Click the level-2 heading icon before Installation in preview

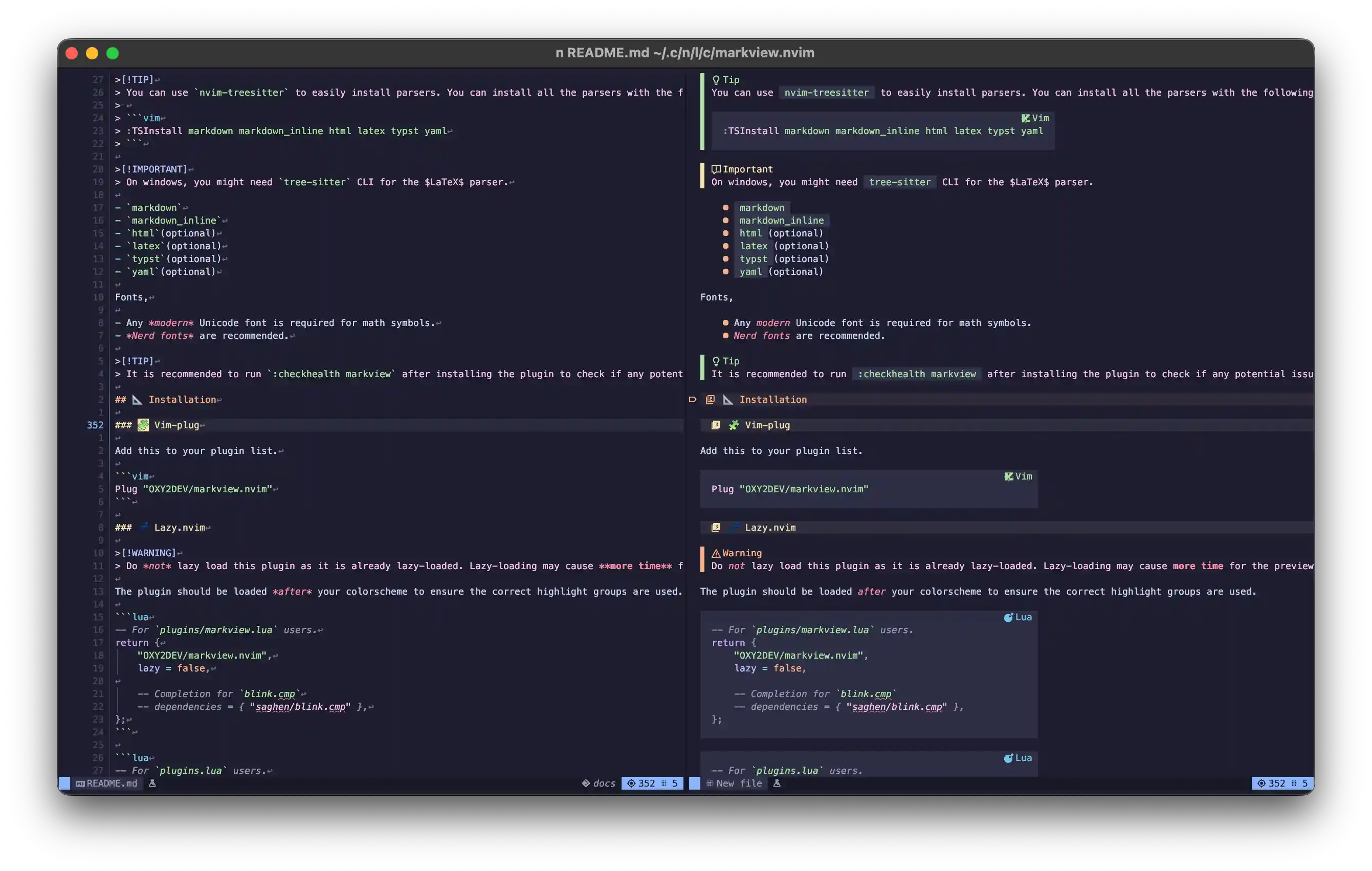710,400
